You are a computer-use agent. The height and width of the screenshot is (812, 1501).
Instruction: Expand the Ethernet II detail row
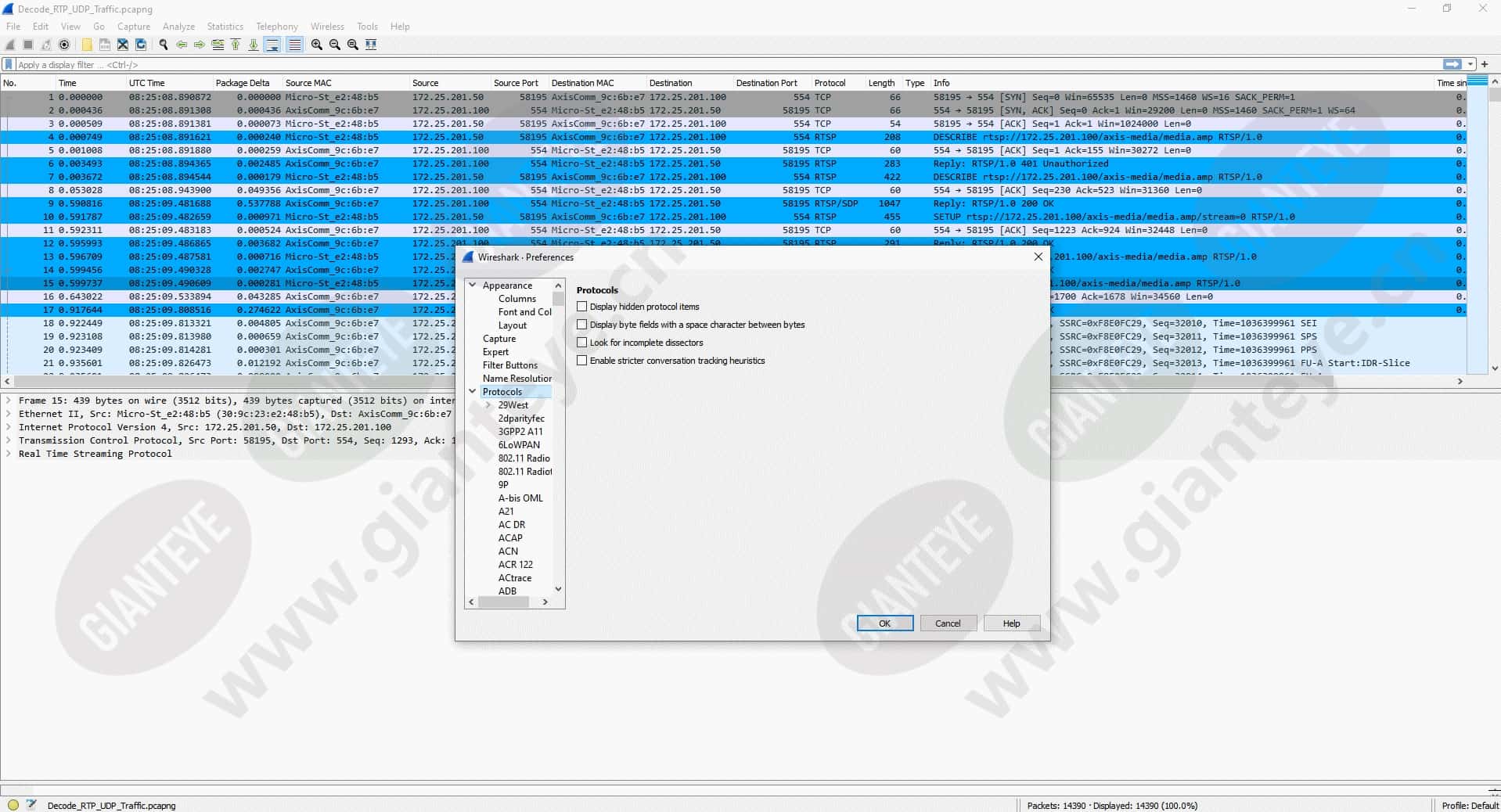pyautogui.click(x=9, y=413)
